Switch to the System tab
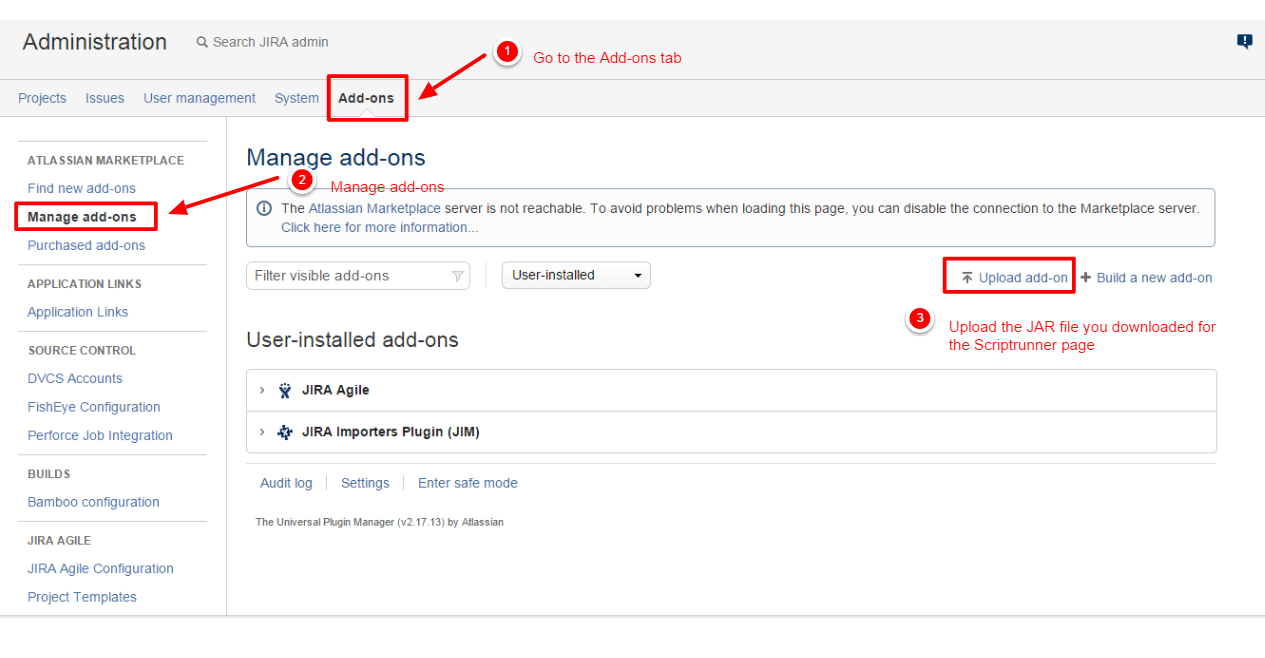 [296, 98]
